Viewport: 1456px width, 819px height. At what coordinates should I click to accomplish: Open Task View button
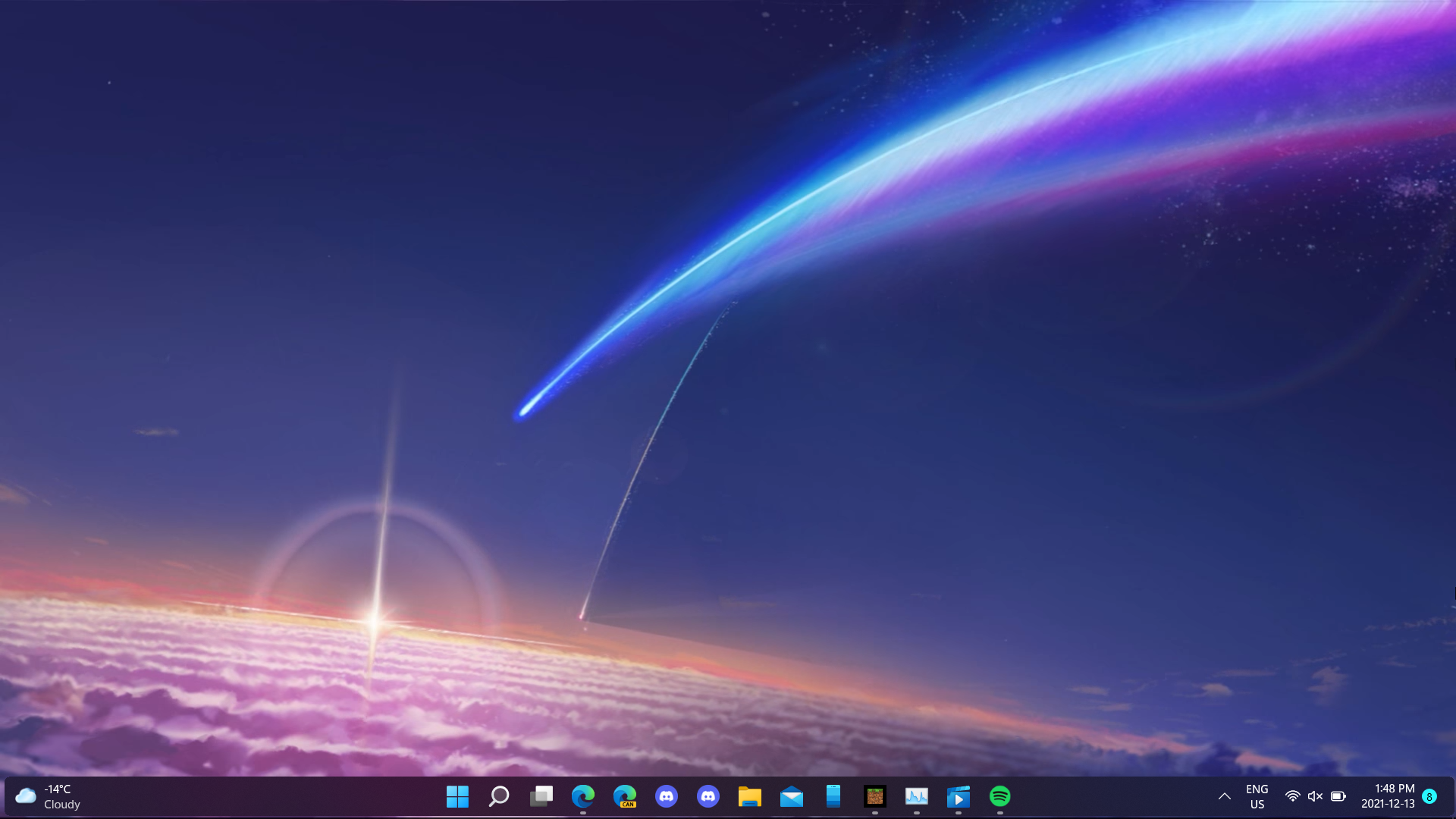[541, 796]
